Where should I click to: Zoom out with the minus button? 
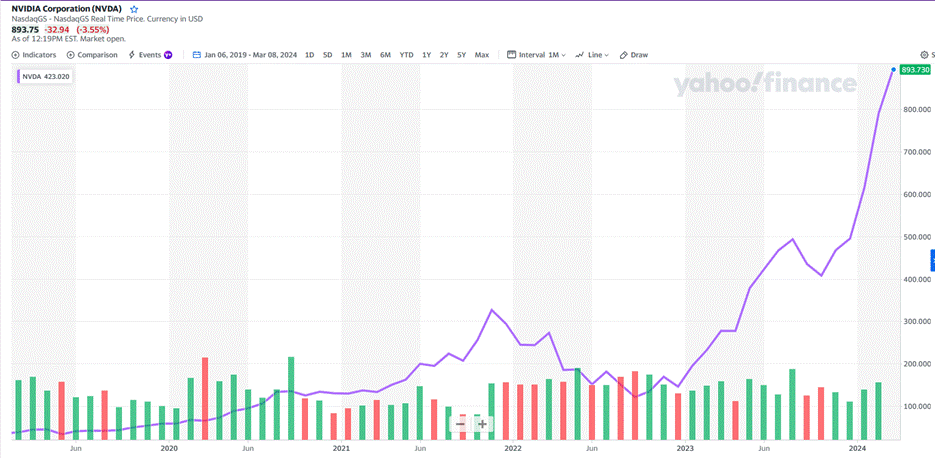coord(460,424)
